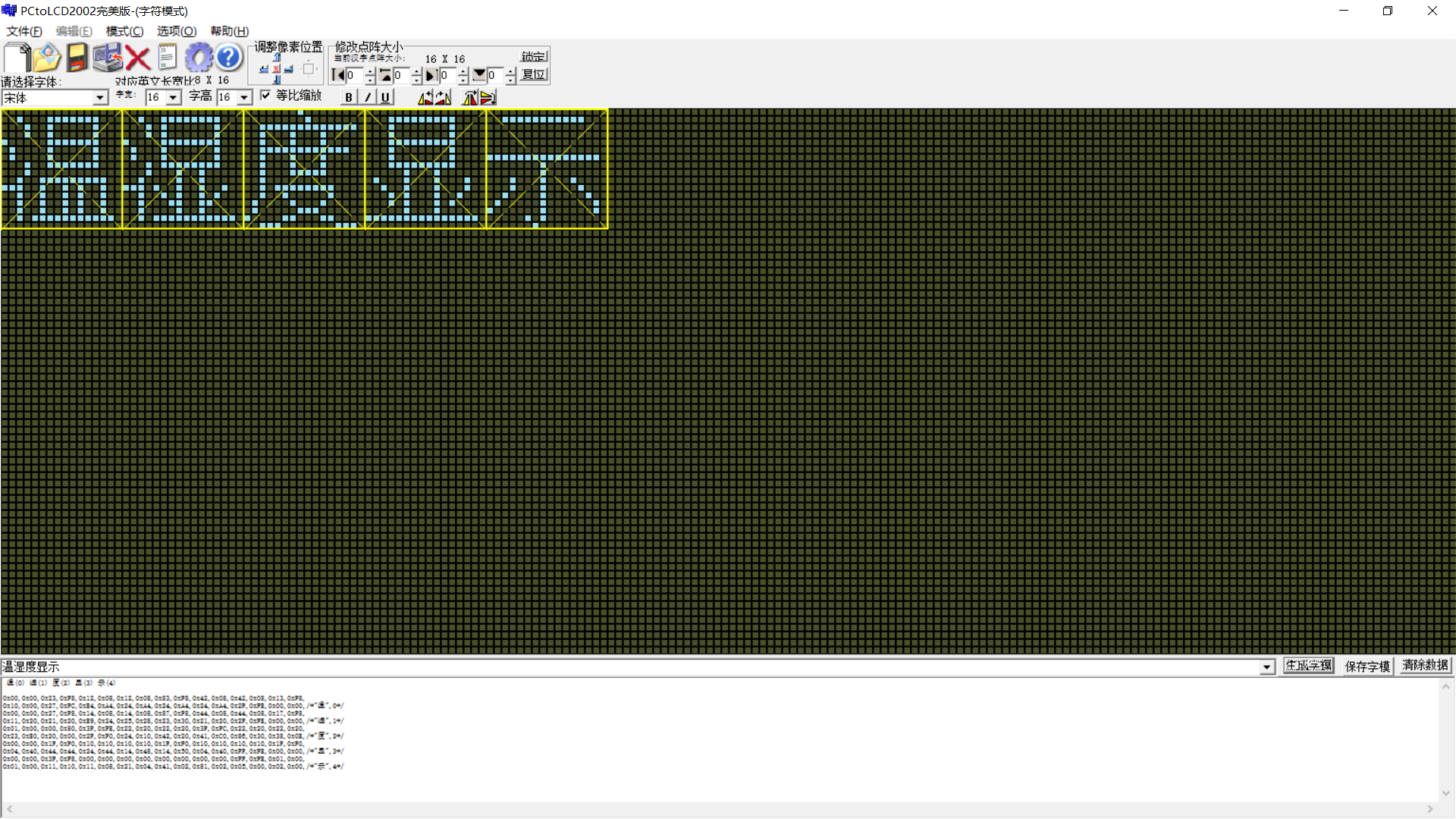The height and width of the screenshot is (819, 1456).
Task: Toggle Italic with the I button
Action: 368,97
